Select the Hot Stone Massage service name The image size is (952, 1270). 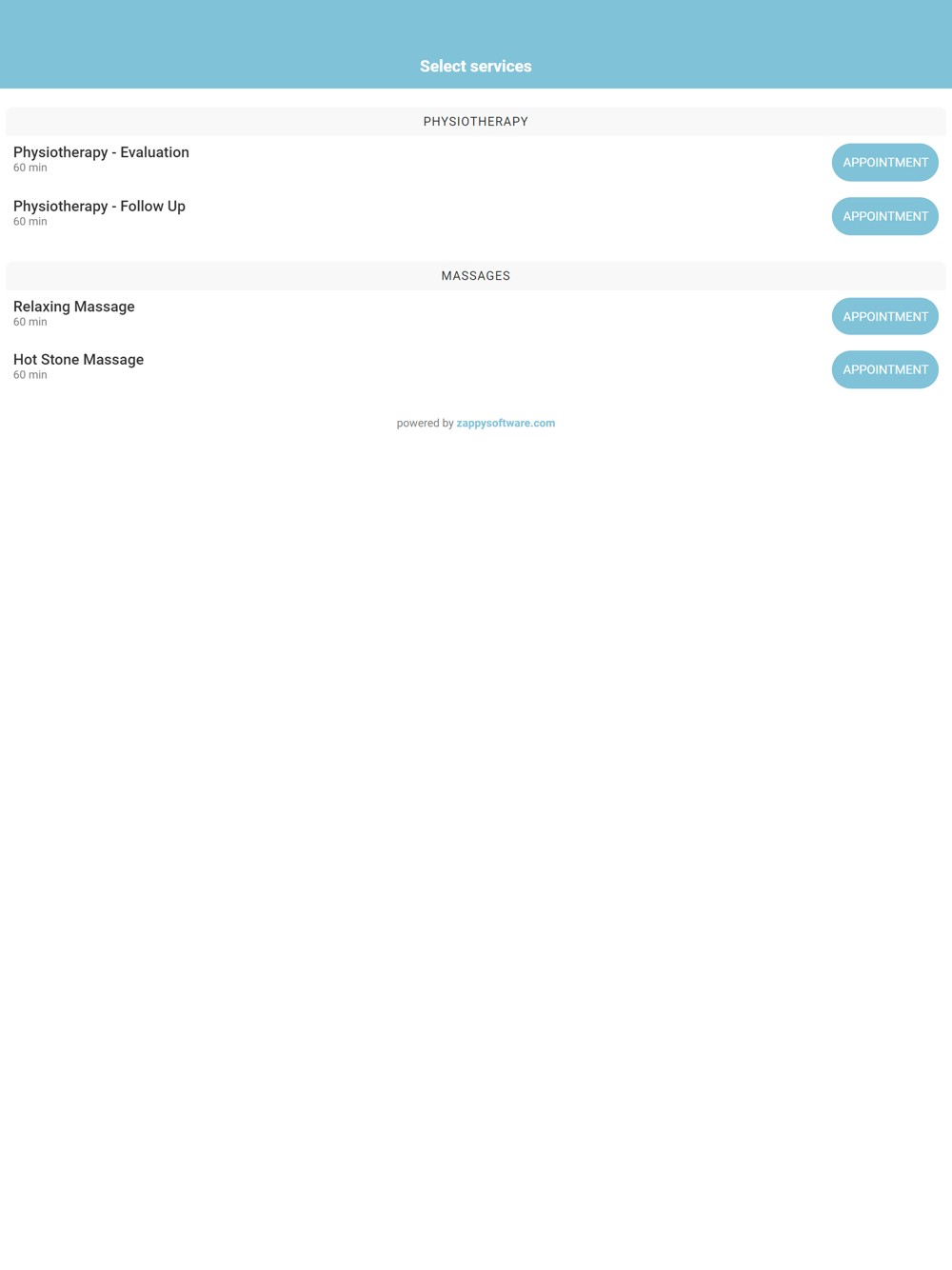(x=78, y=360)
